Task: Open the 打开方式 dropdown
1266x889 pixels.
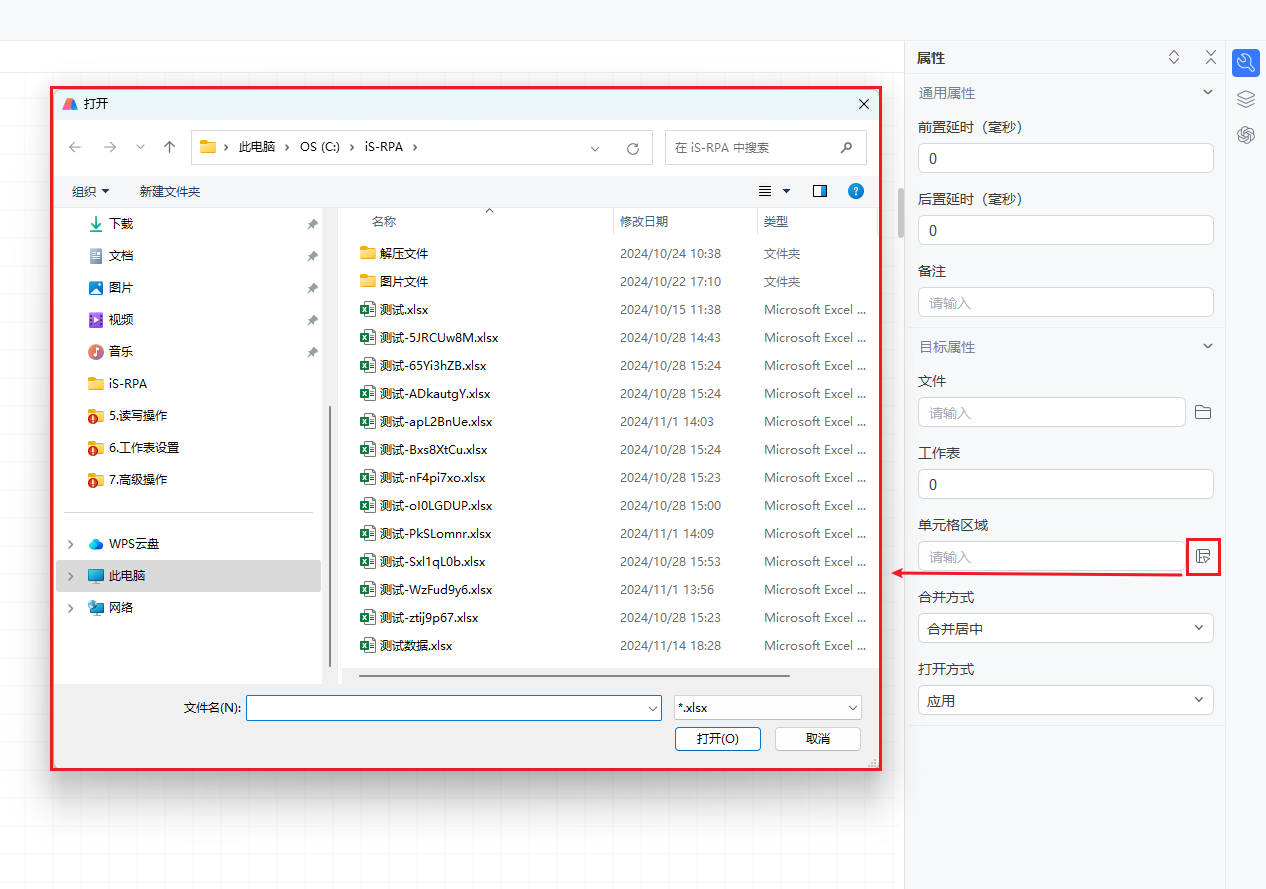Action: [x=1065, y=701]
